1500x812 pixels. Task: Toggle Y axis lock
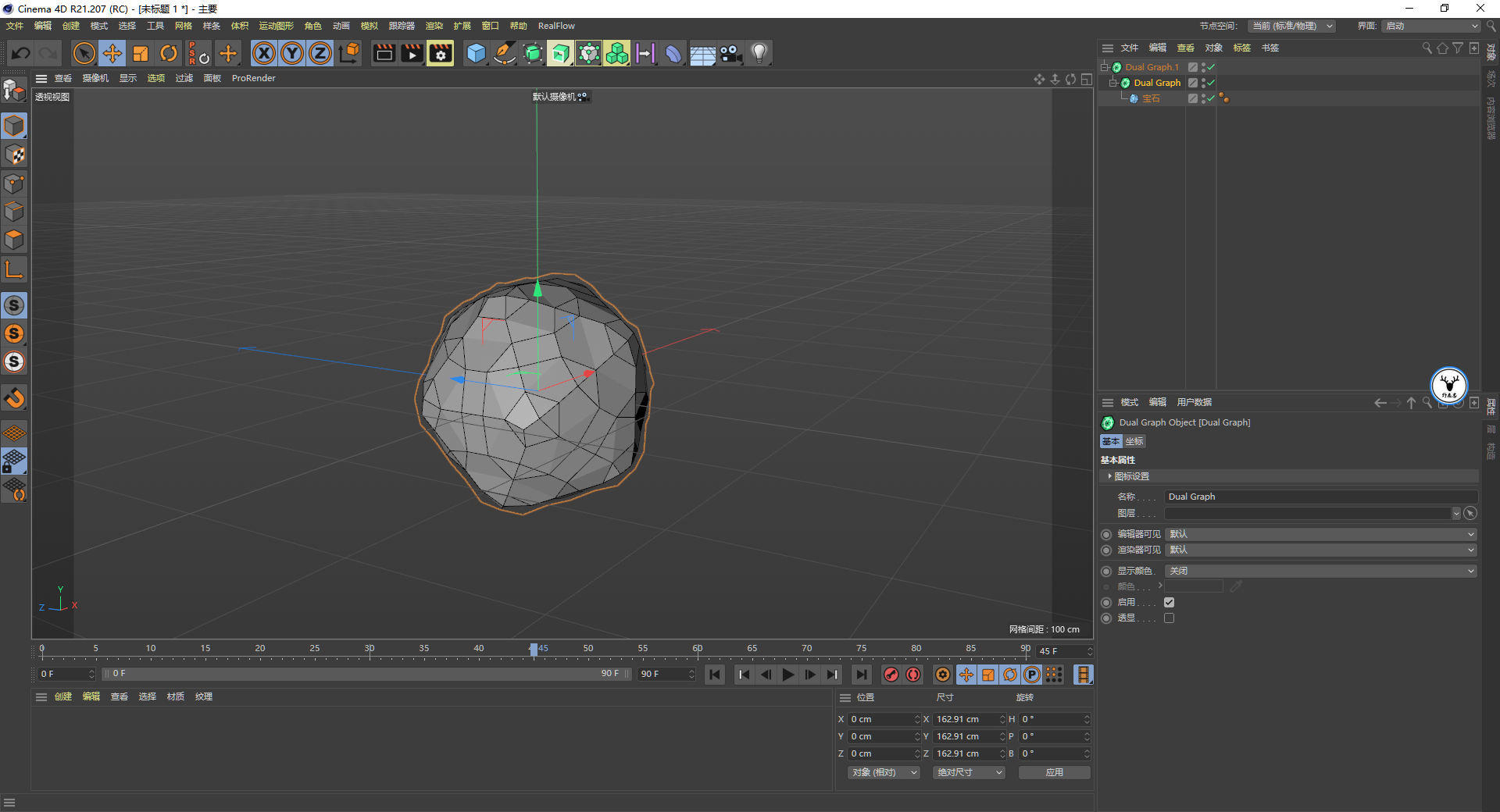(x=292, y=53)
